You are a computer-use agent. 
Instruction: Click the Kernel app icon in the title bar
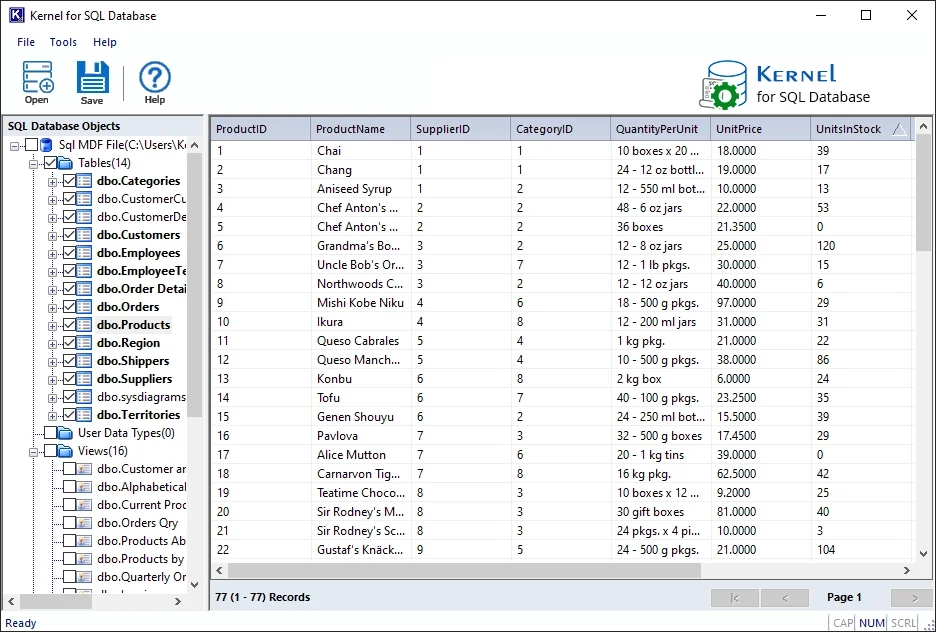(17, 15)
